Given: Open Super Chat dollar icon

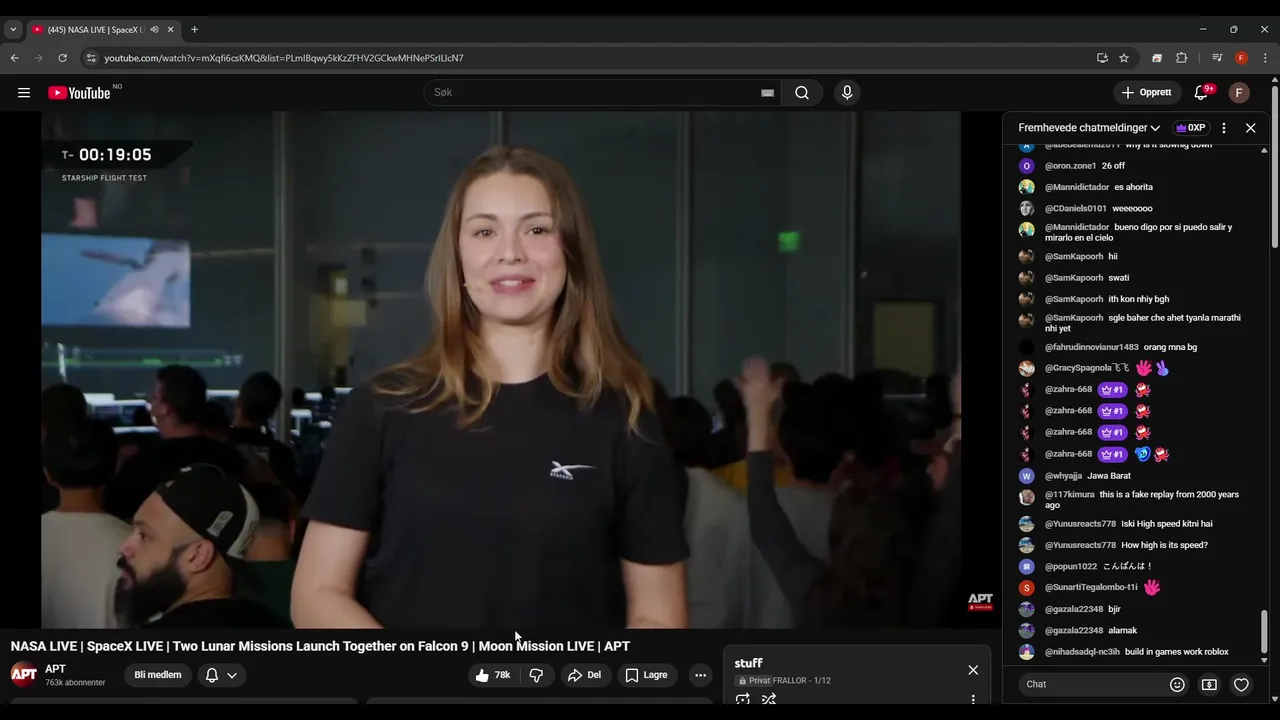Looking at the screenshot, I should 1209,685.
